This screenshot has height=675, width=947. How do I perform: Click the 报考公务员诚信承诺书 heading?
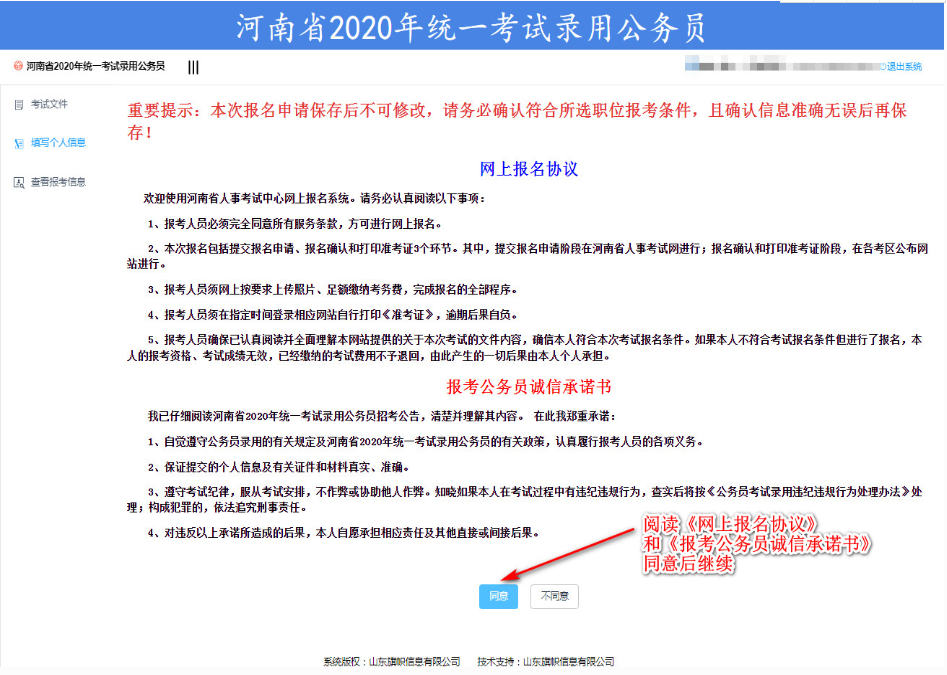pyautogui.click(x=528, y=387)
